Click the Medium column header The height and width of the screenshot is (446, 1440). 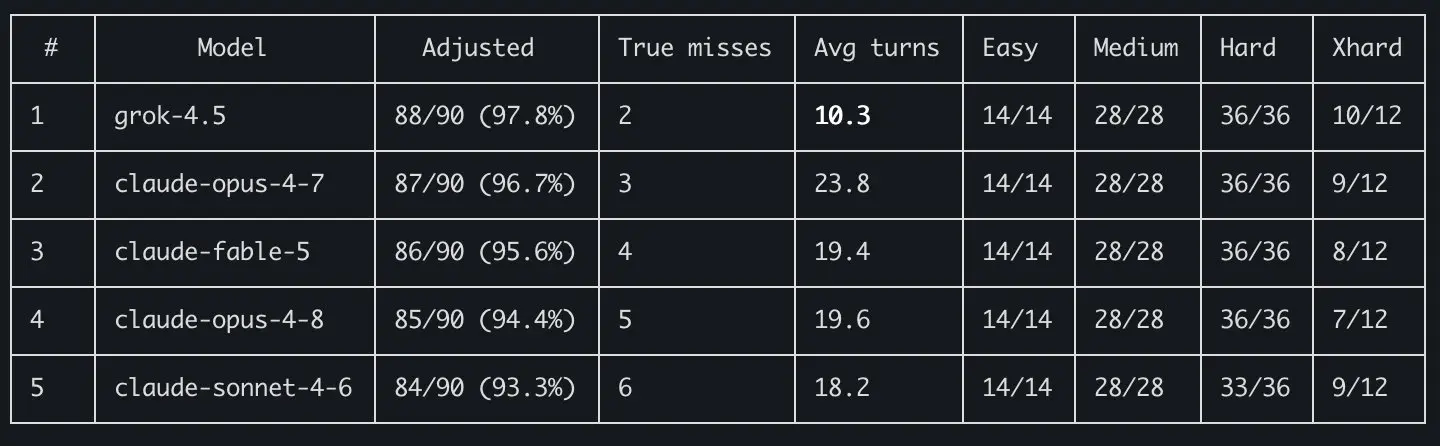click(1136, 47)
